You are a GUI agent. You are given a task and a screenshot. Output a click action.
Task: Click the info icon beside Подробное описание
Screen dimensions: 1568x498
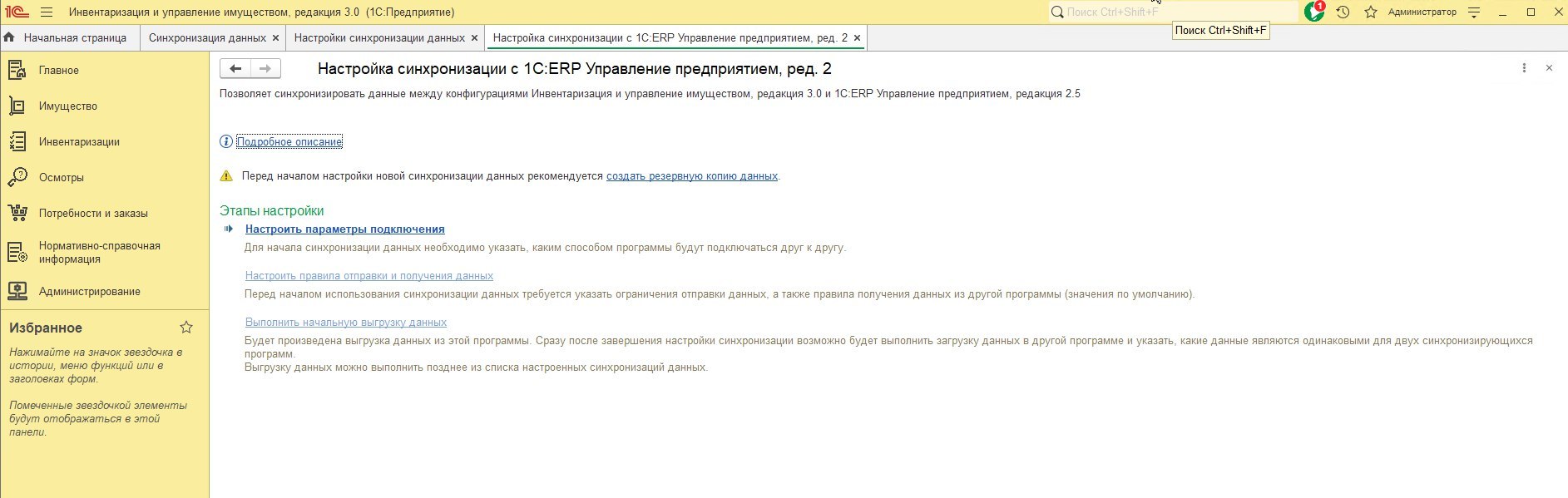point(226,142)
